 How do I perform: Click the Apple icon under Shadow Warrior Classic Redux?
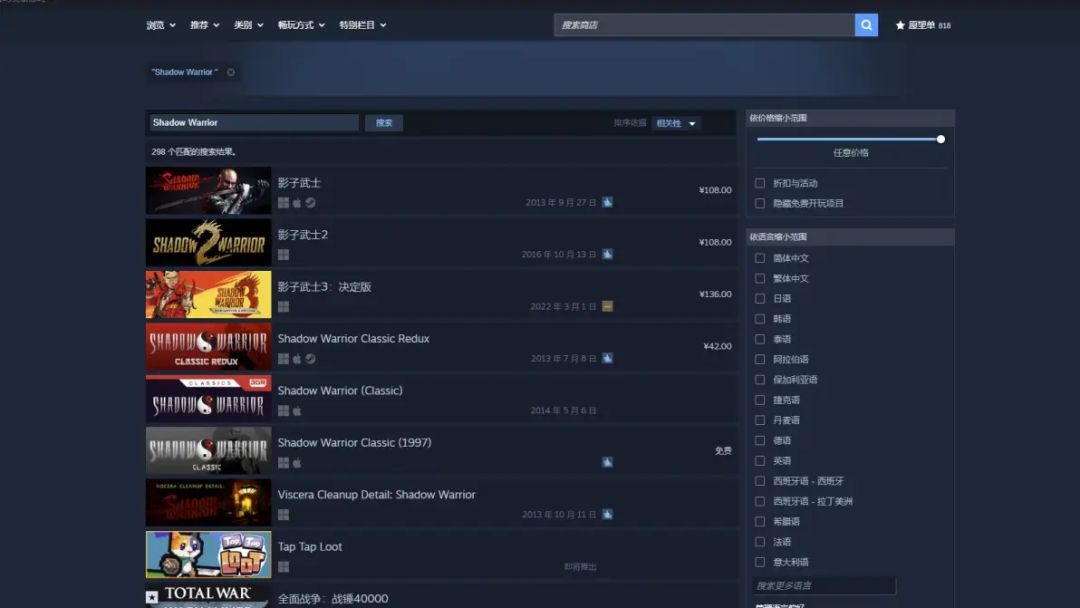[297, 359]
